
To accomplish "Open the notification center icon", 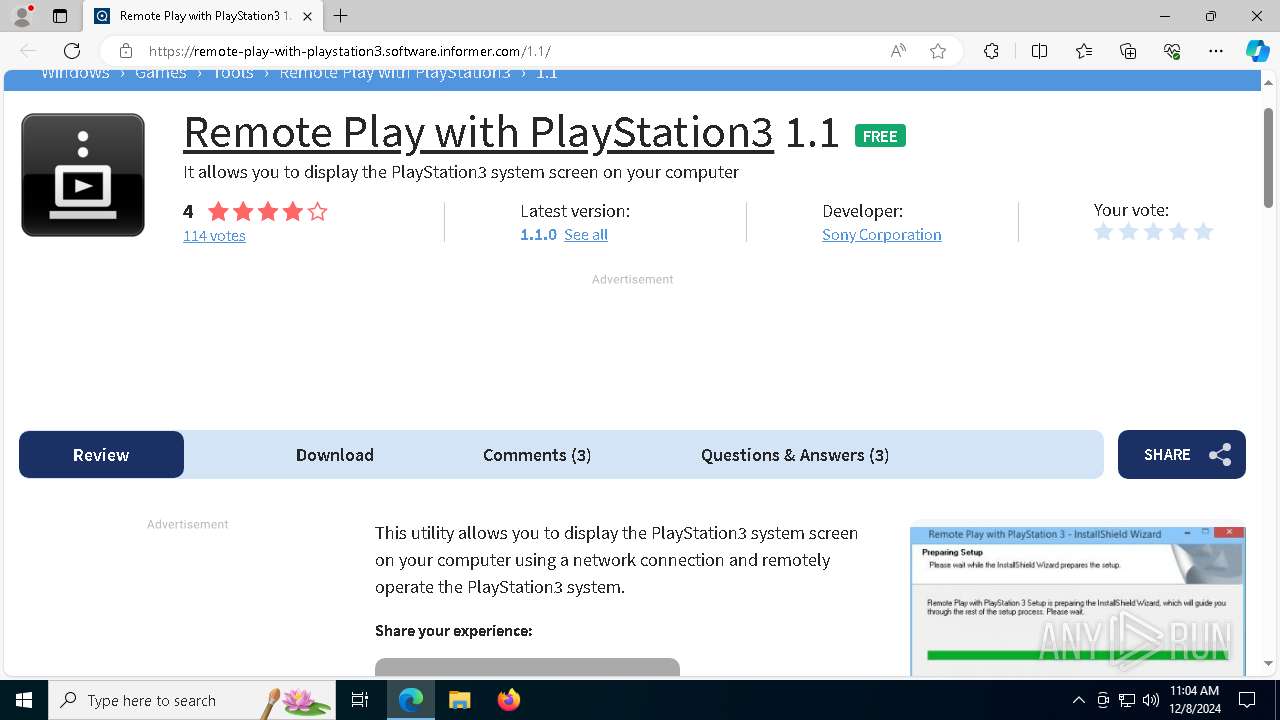I will coord(1247,700).
